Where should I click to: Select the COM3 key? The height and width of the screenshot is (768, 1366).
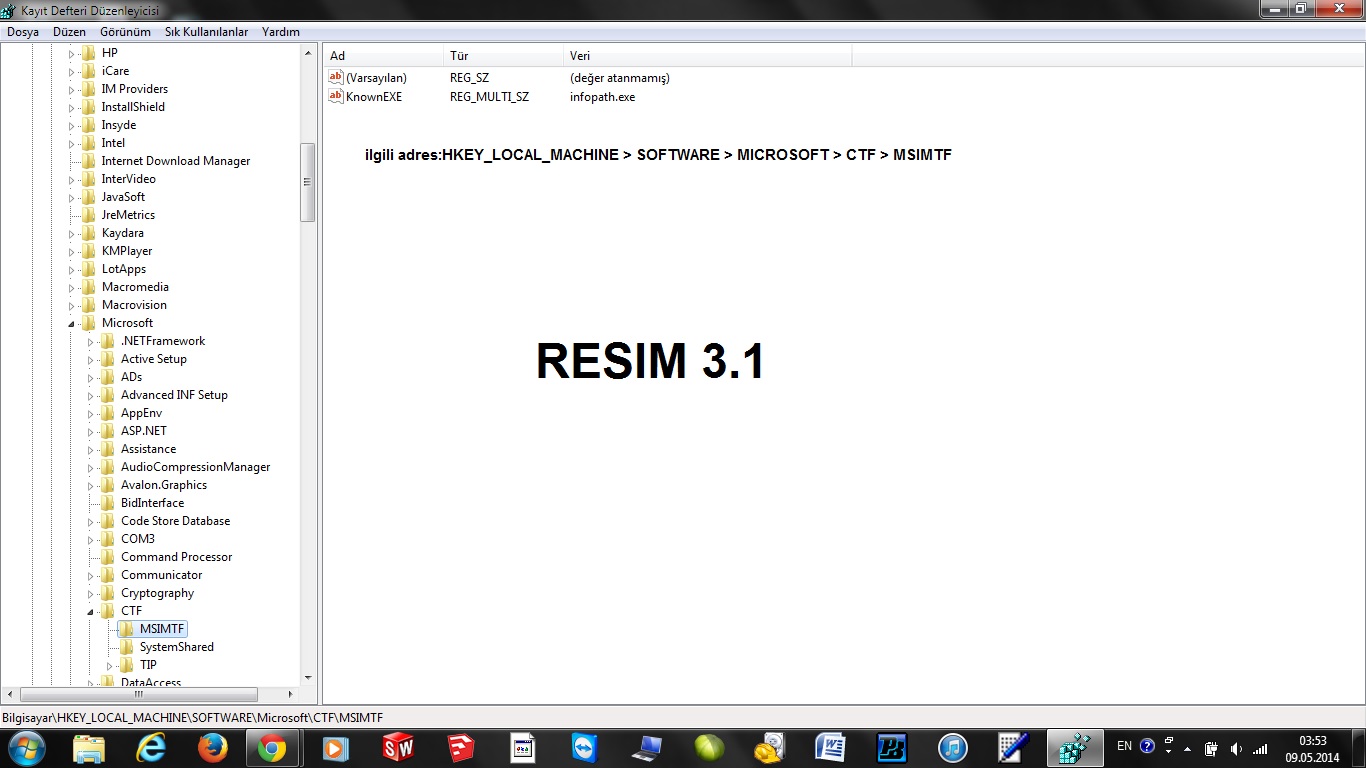138,539
